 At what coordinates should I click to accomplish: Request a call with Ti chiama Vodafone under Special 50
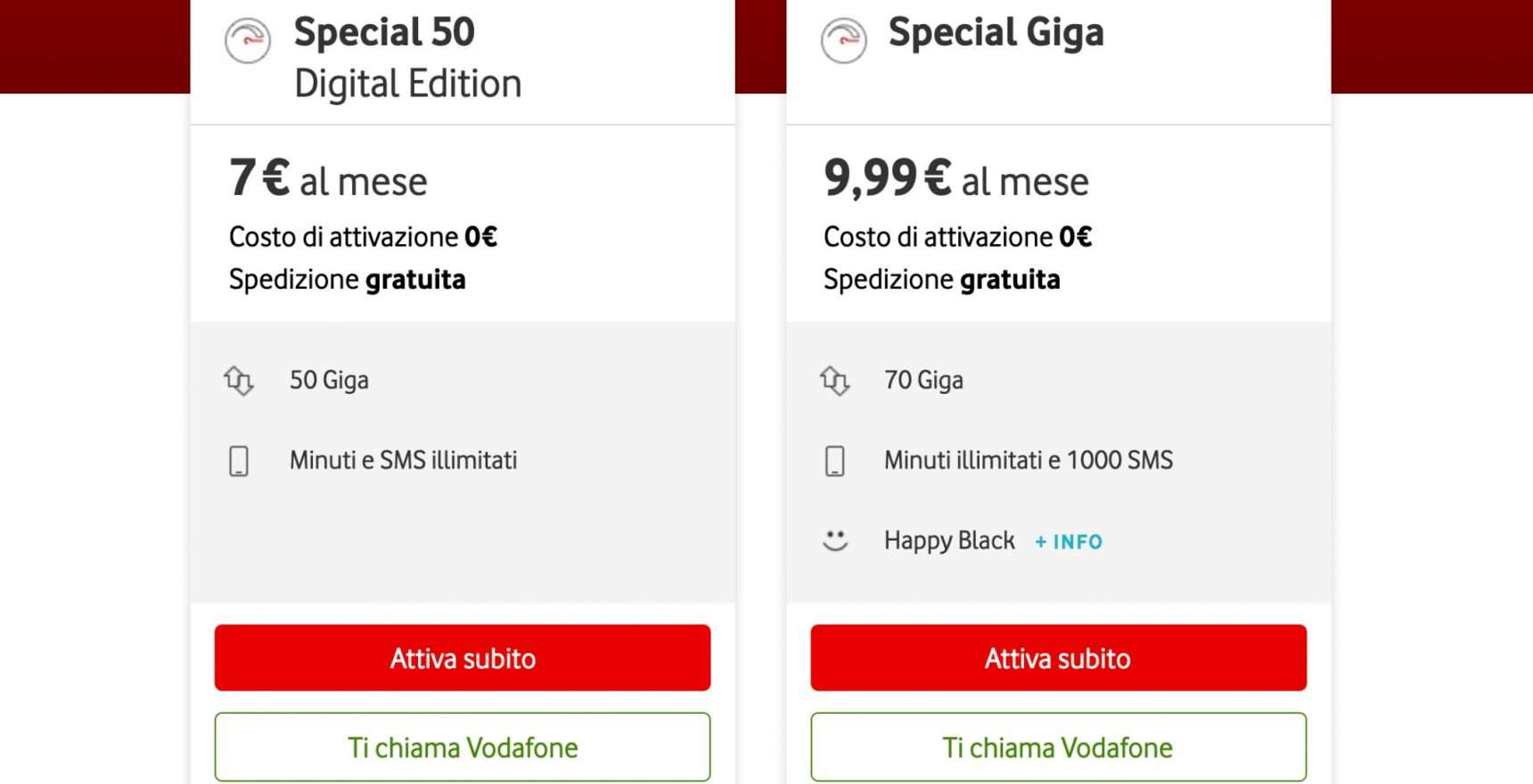pos(463,747)
